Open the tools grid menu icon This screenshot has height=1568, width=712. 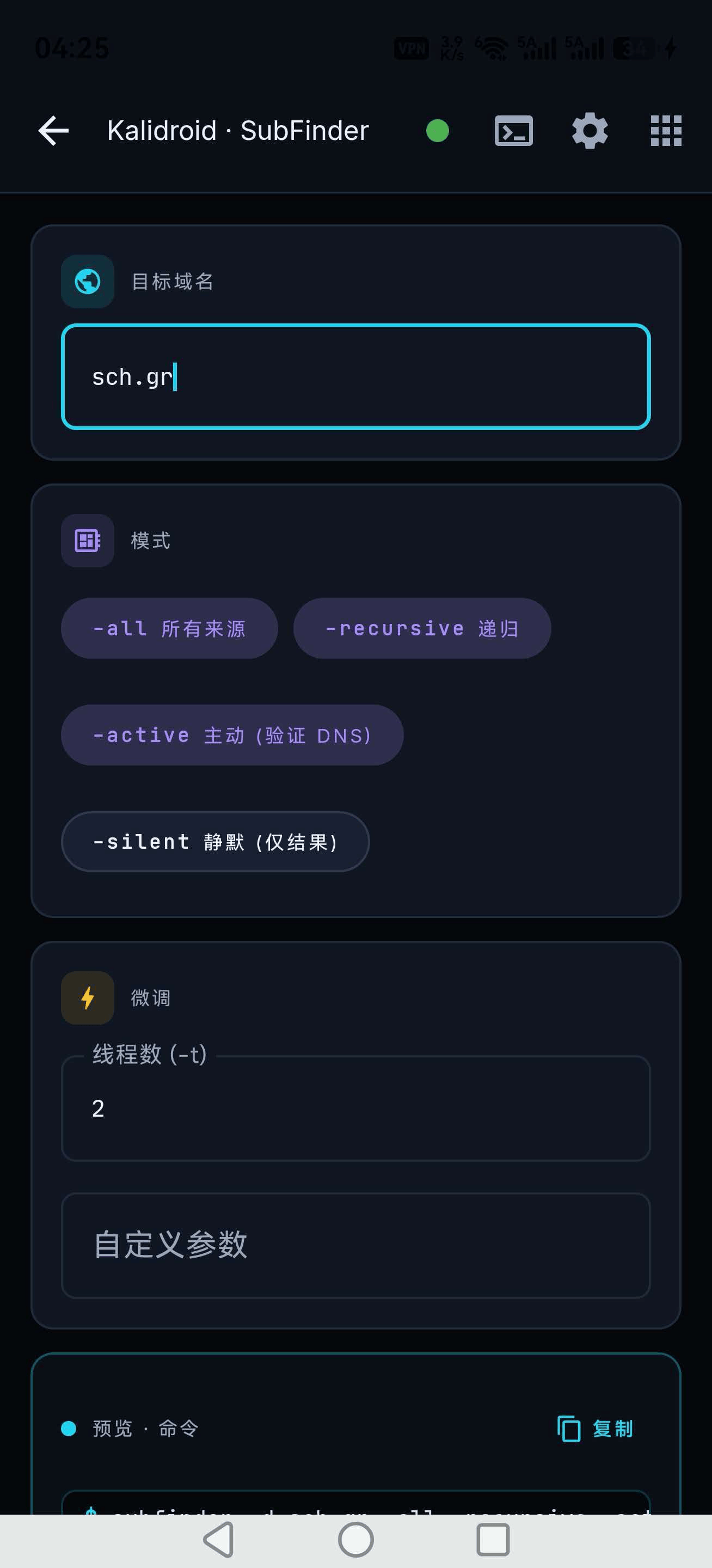[x=666, y=131]
